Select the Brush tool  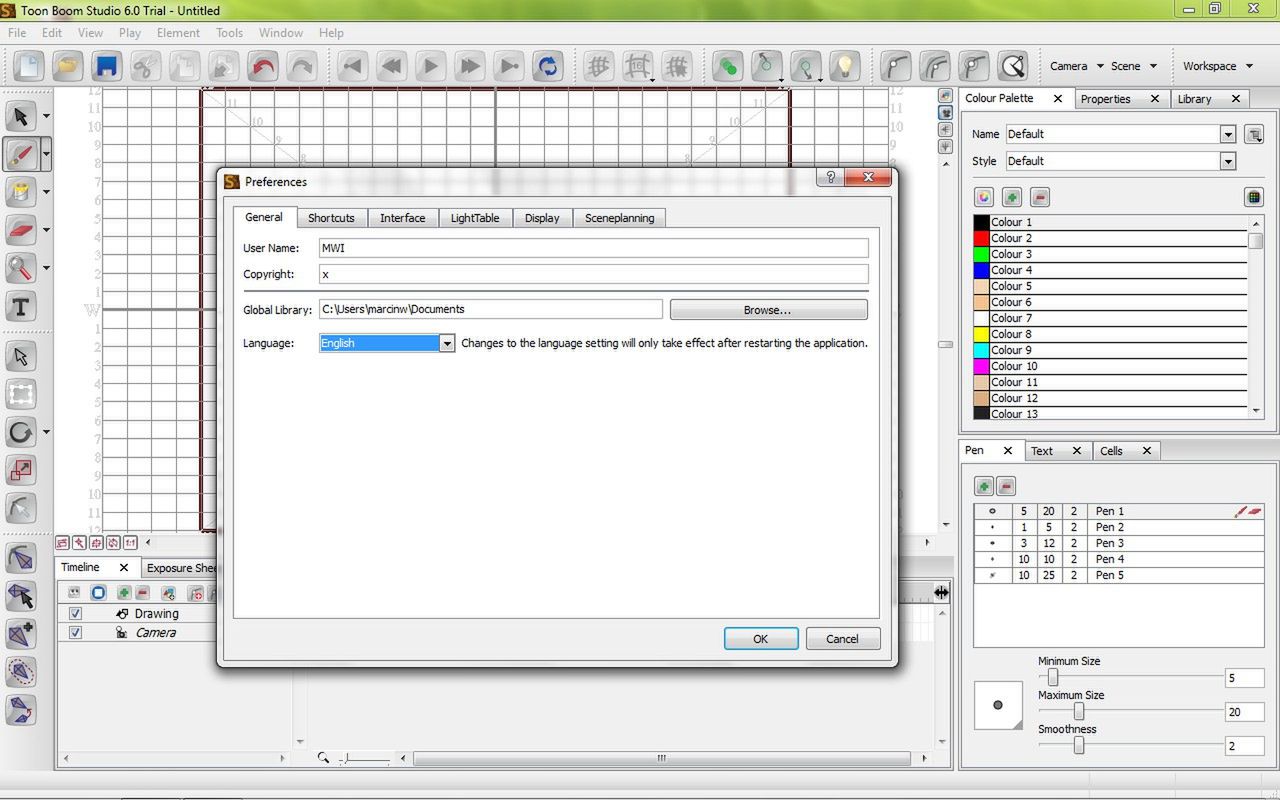pos(20,154)
